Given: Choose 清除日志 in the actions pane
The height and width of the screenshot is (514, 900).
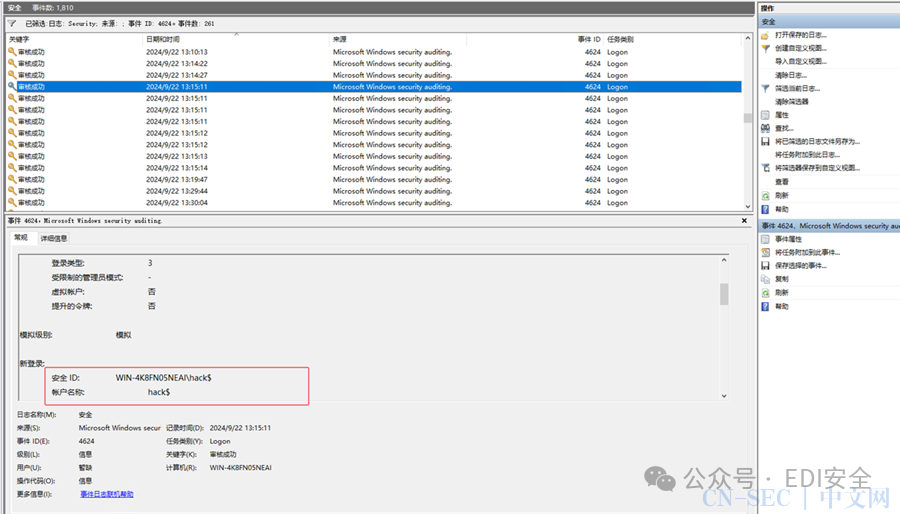Looking at the screenshot, I should coord(791,75).
